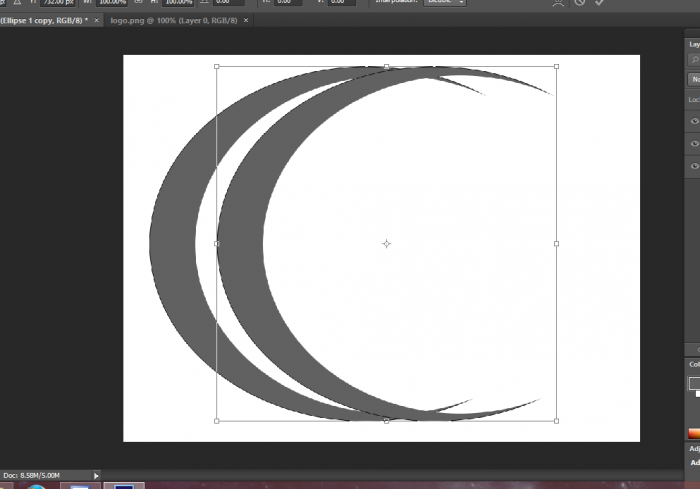Open the Interpolation dropdown in options bar
The width and height of the screenshot is (700, 489).
(445, 3)
